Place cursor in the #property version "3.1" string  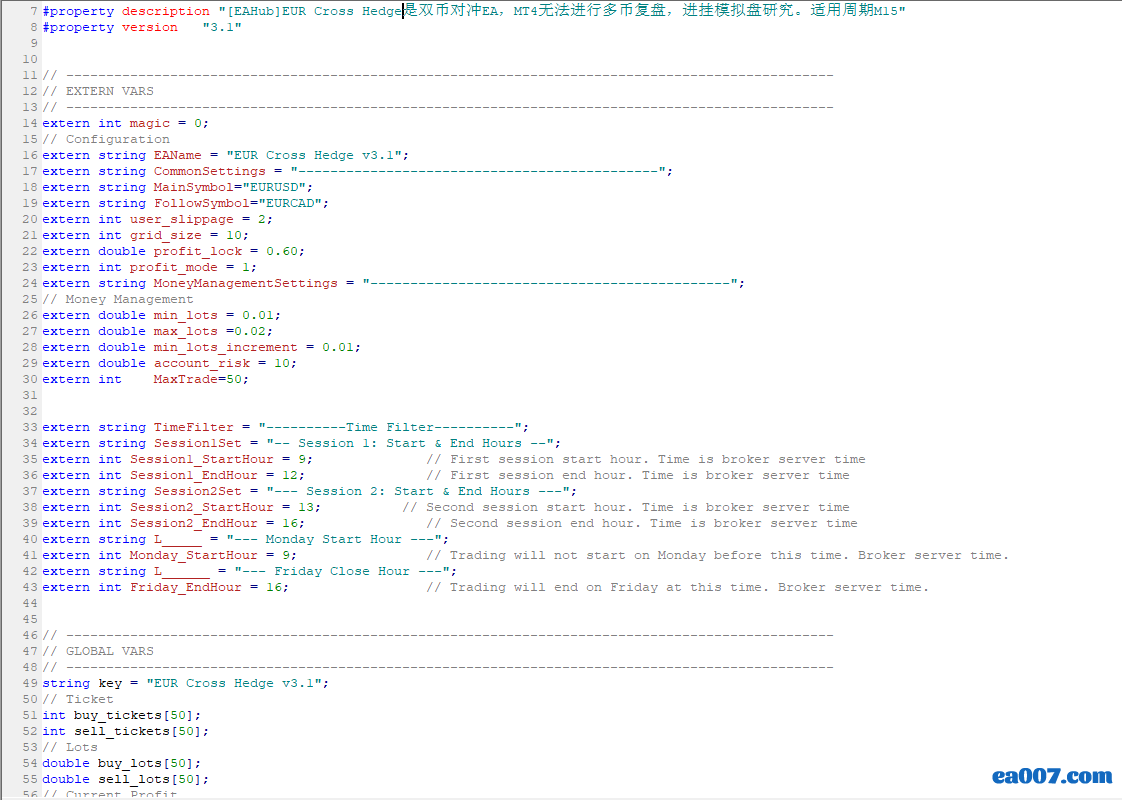(221, 28)
